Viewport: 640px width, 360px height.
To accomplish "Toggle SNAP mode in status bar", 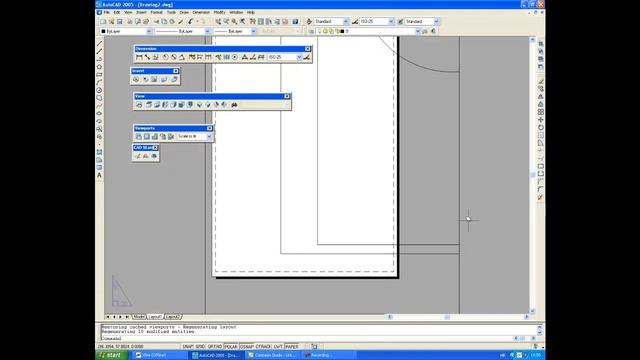I will pos(188,347).
